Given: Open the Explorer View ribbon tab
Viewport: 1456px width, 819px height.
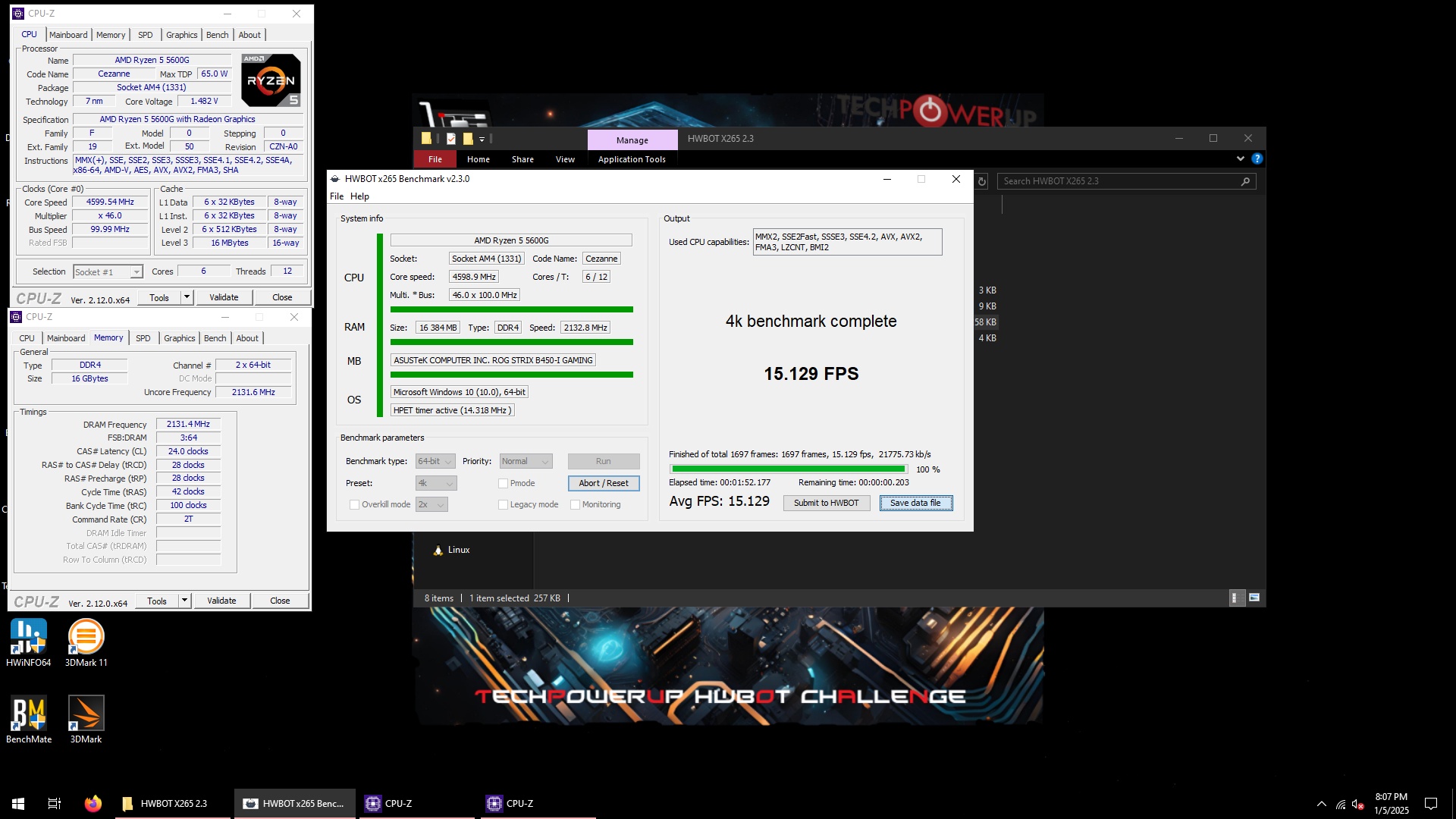Looking at the screenshot, I should pyautogui.click(x=565, y=159).
